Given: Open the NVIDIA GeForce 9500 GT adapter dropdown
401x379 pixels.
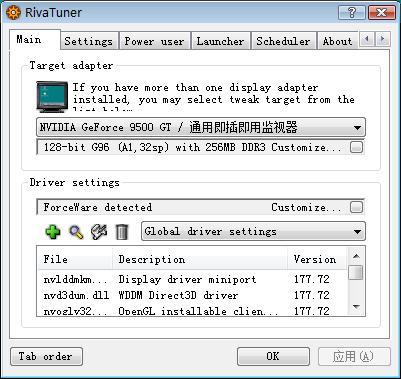Looking at the screenshot, I should tap(201, 127).
